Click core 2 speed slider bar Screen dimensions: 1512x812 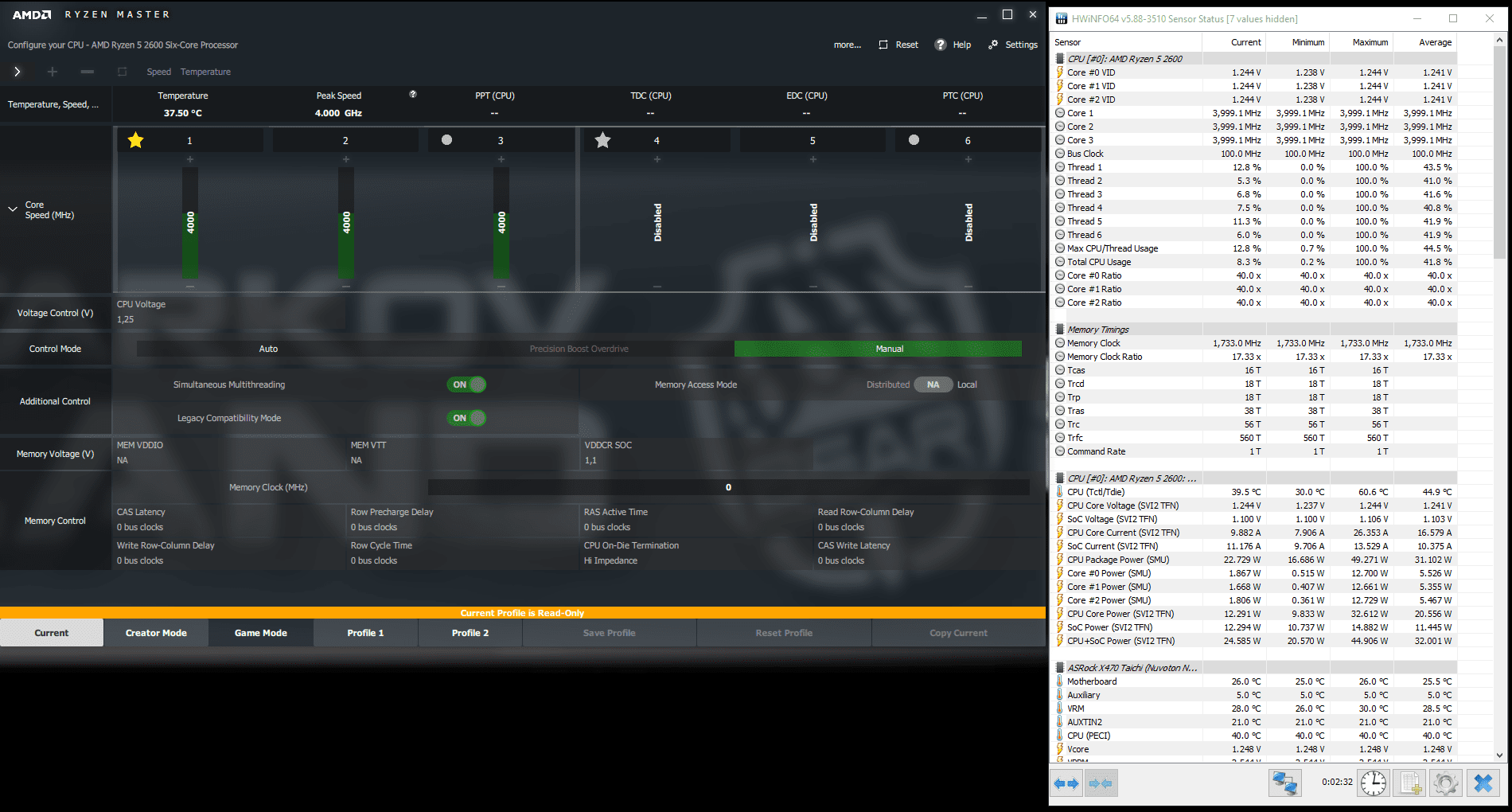click(346, 222)
